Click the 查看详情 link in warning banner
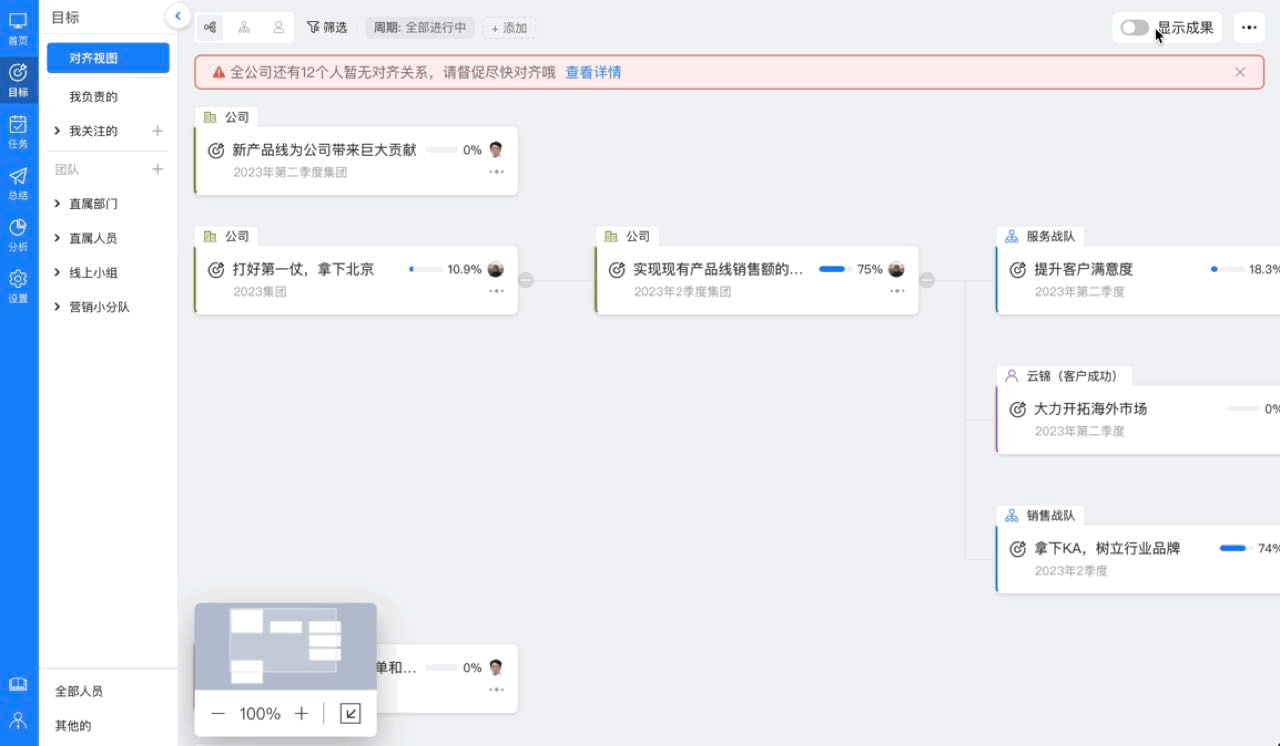Image resolution: width=1280 pixels, height=746 pixels. click(593, 72)
